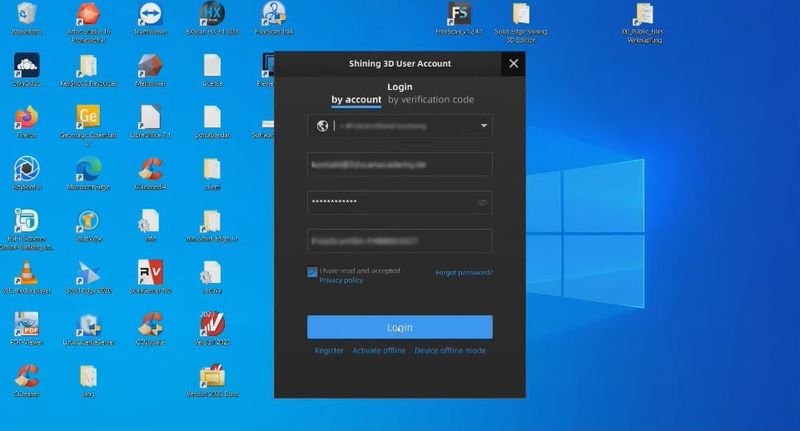The width and height of the screenshot is (800, 431).
Task: Toggle the privacy policy acceptance checkbox
Action: tap(313, 272)
